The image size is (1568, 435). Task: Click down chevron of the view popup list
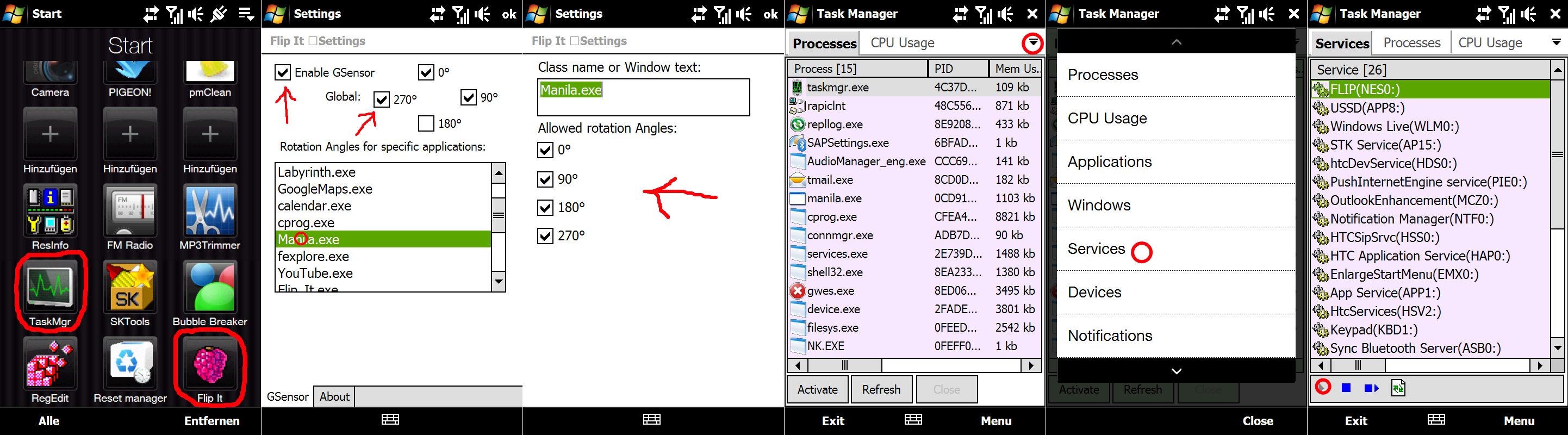pos(1177,371)
